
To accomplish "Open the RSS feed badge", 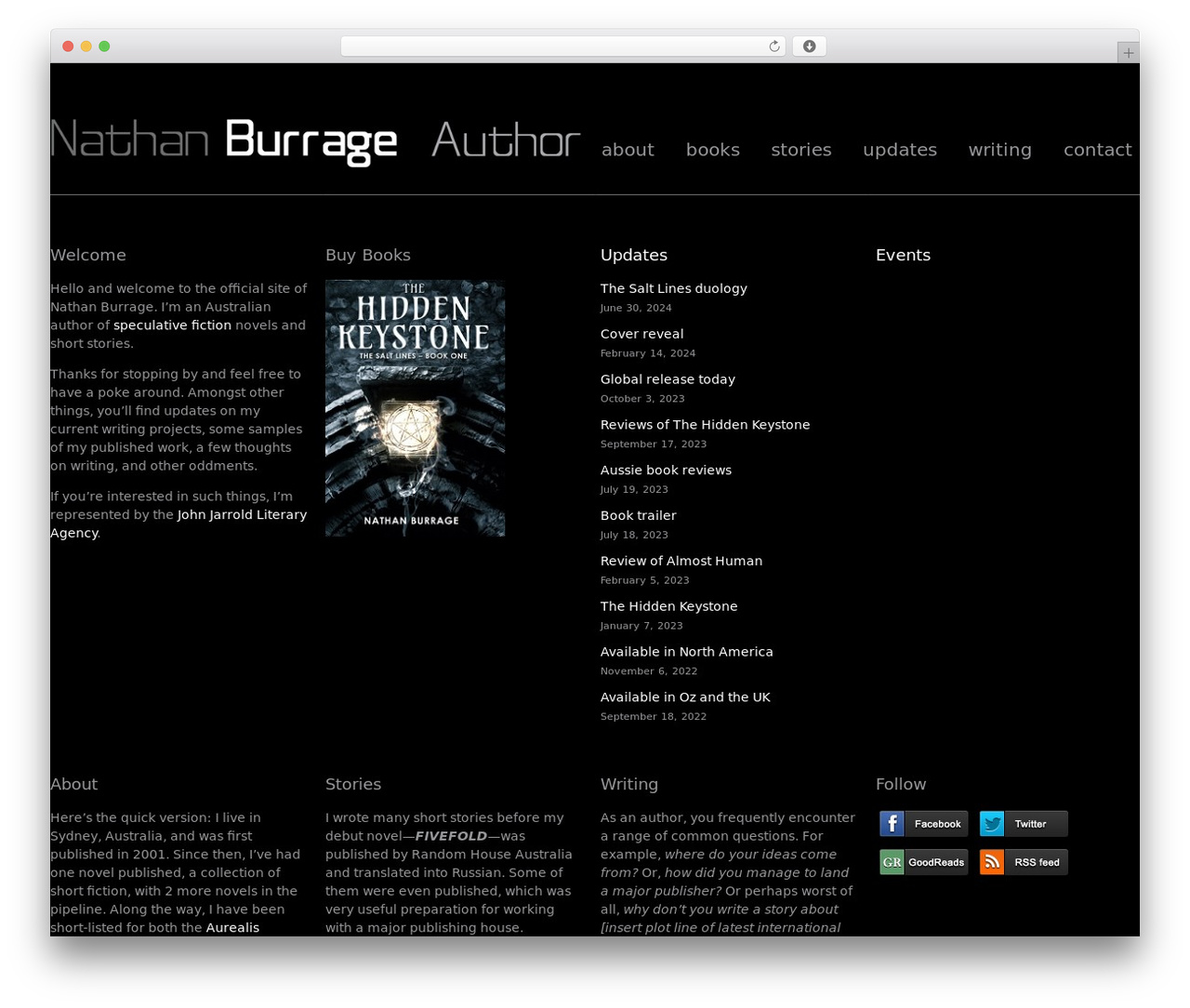I will coord(1024,862).
